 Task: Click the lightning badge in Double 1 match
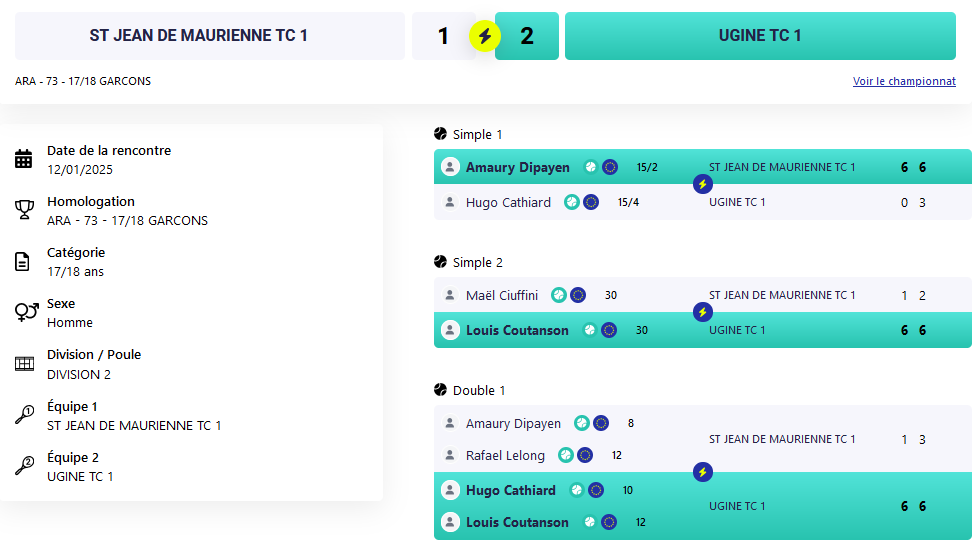tap(702, 472)
